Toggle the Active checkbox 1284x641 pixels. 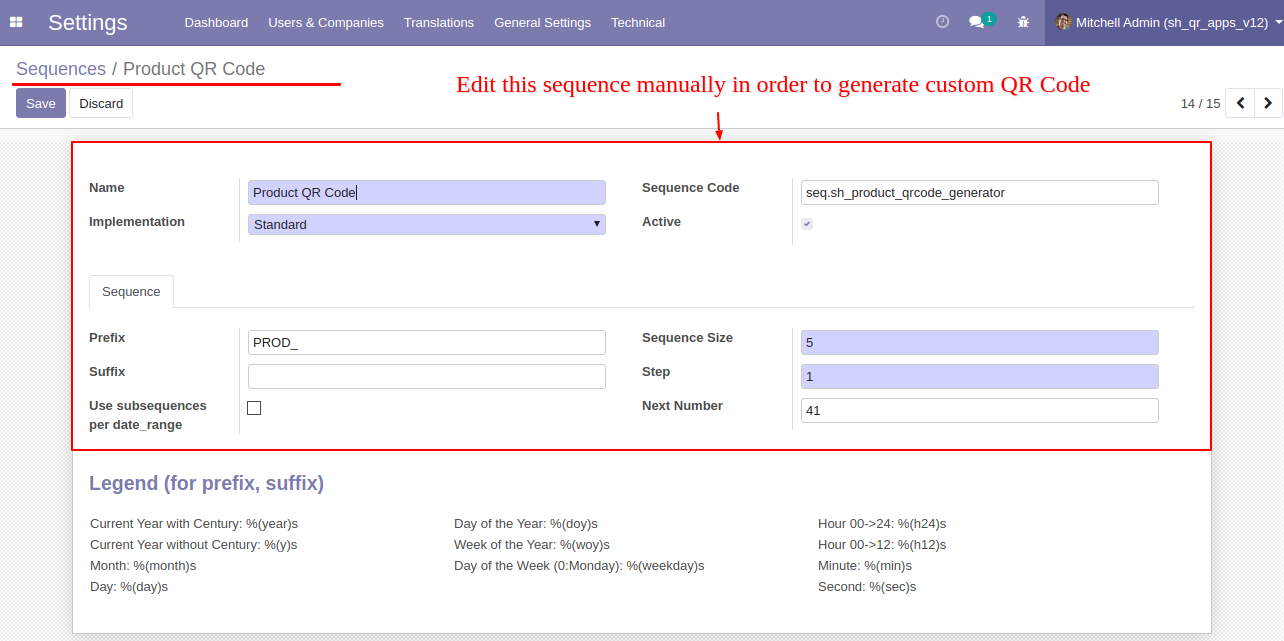(x=807, y=224)
